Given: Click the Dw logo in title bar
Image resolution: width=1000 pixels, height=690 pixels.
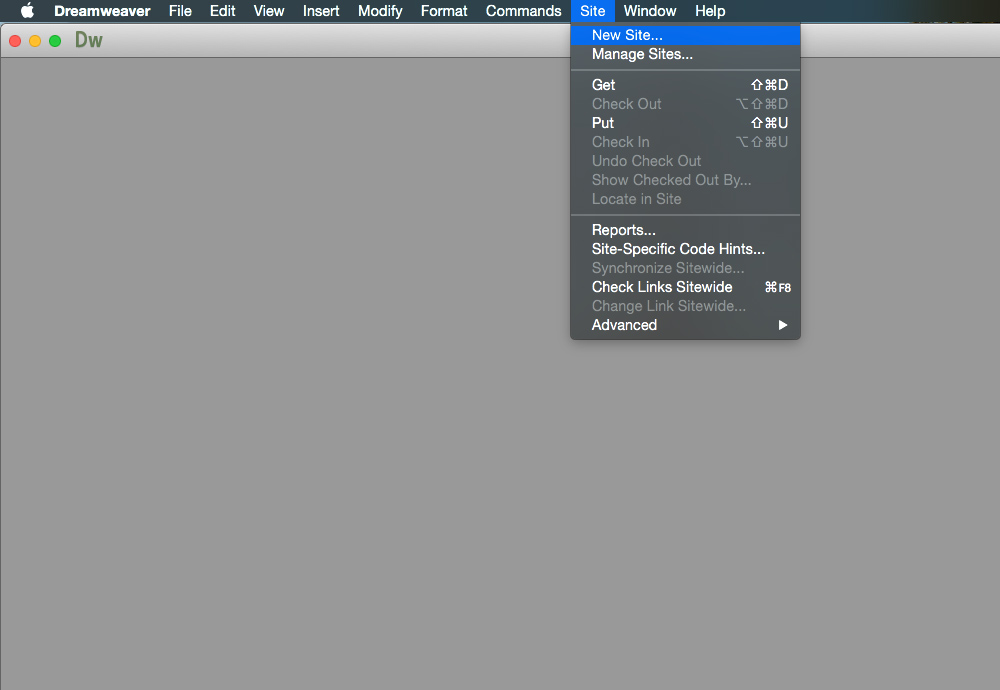Looking at the screenshot, I should click(89, 41).
